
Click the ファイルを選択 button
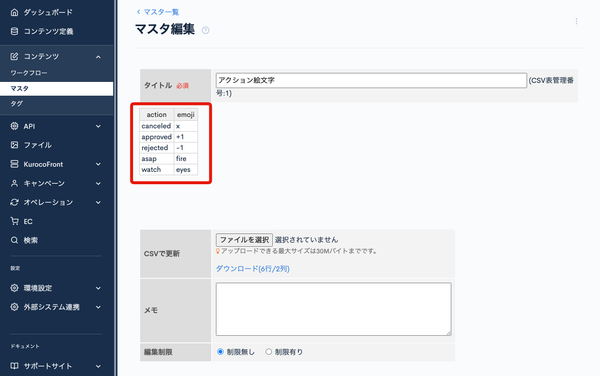244,240
